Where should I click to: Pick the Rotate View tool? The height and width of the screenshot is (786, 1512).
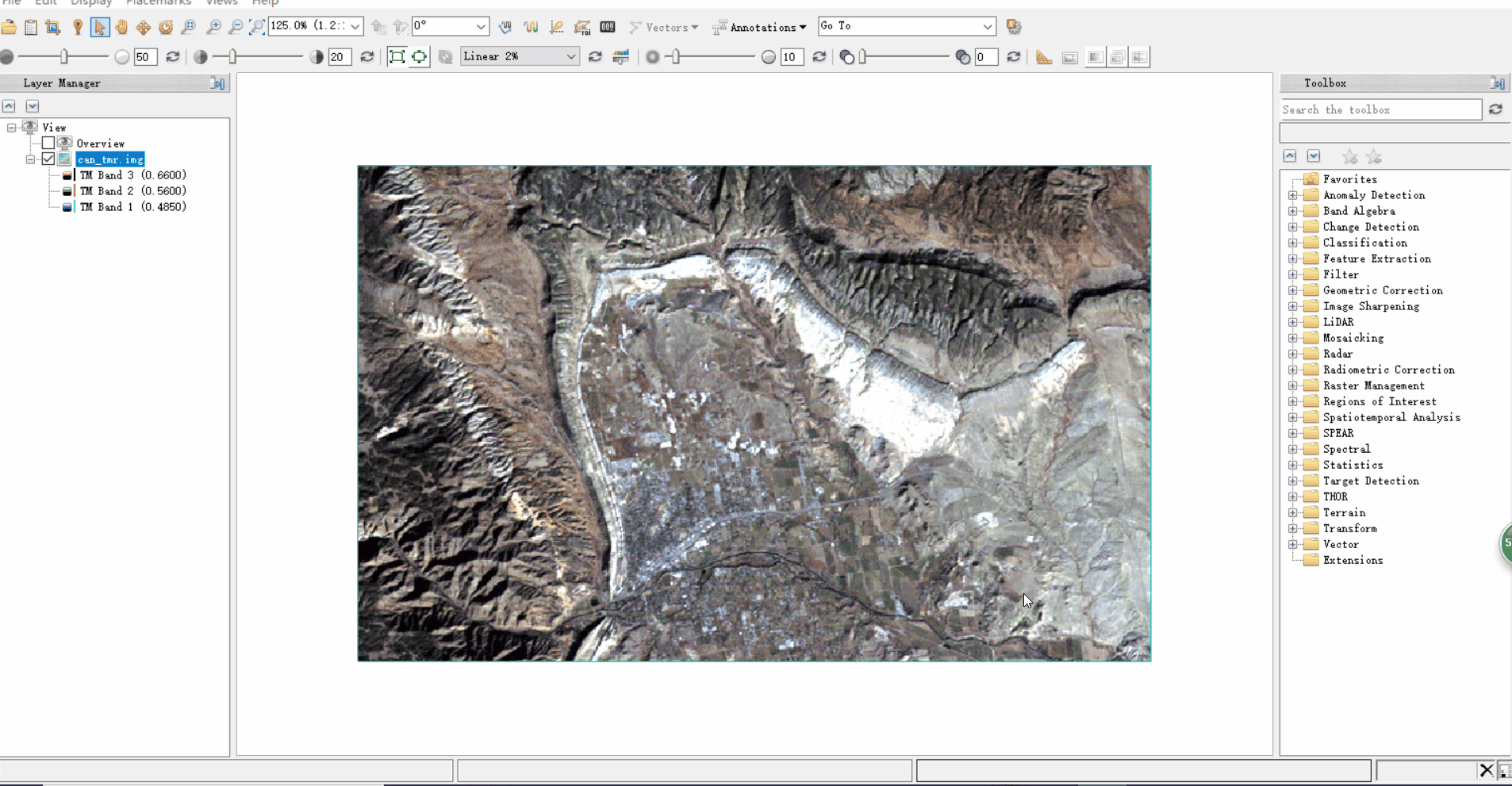click(x=166, y=27)
